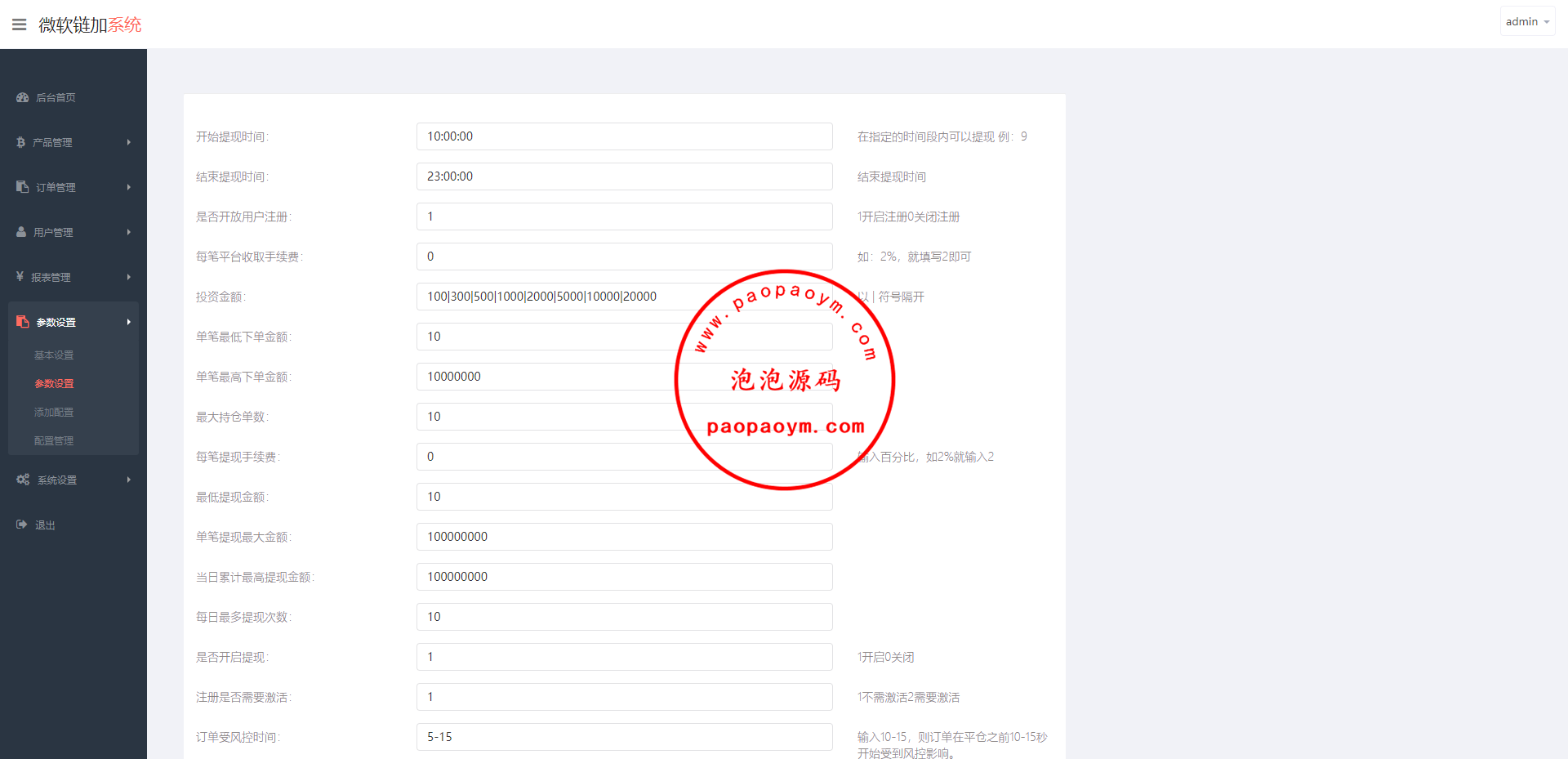Click the 用户管理 user icon

[21, 232]
